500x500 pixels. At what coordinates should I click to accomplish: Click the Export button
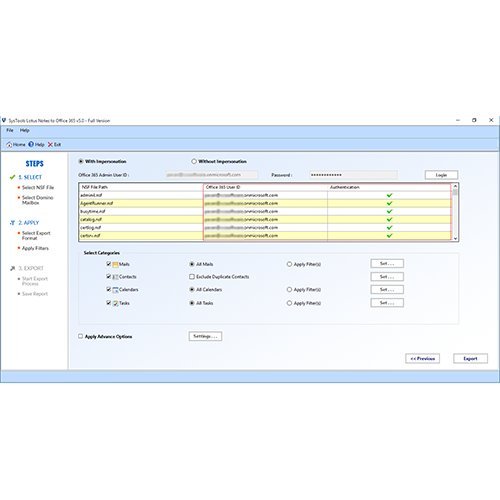click(x=470, y=359)
